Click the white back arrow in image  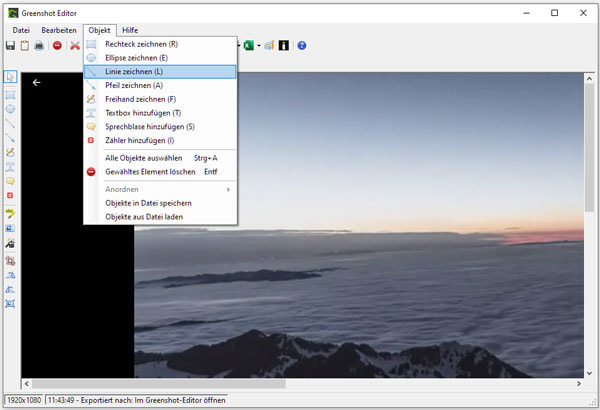point(37,83)
